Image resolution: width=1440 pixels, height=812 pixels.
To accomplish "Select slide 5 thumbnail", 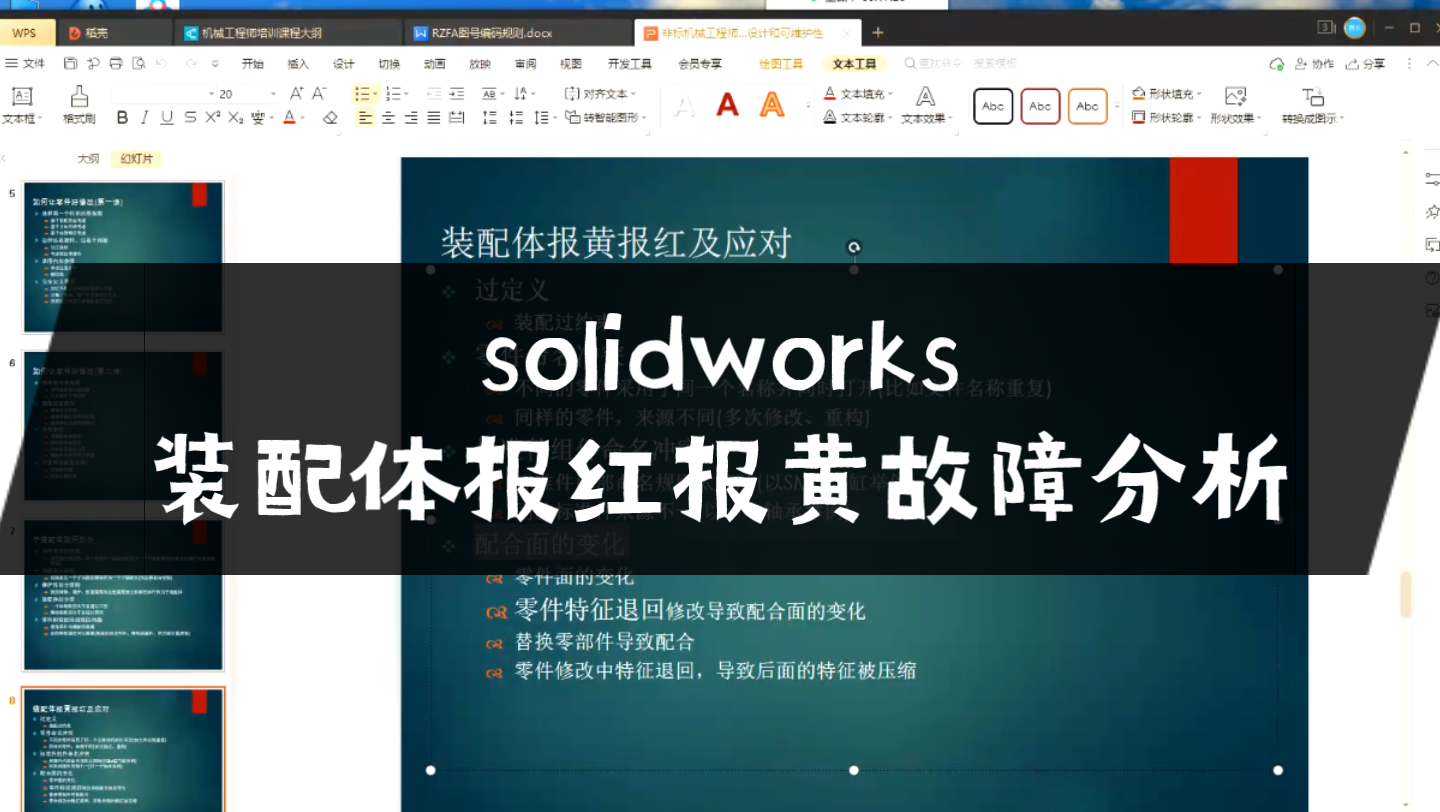I will click(123, 257).
